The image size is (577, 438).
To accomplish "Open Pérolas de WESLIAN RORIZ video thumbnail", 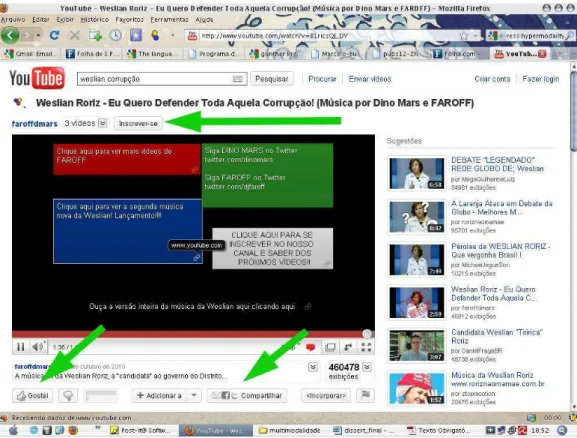I will click(417, 259).
